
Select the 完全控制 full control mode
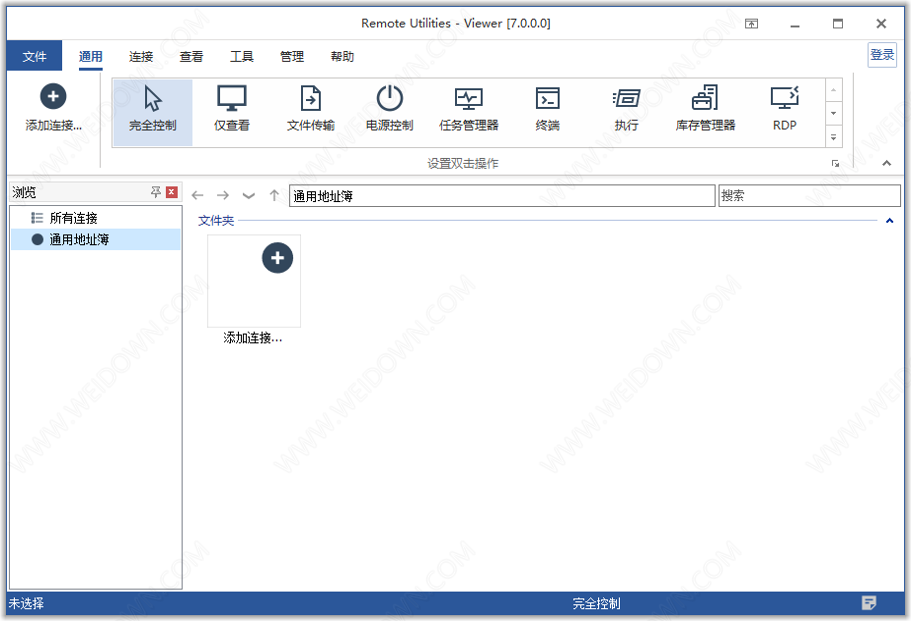point(153,112)
